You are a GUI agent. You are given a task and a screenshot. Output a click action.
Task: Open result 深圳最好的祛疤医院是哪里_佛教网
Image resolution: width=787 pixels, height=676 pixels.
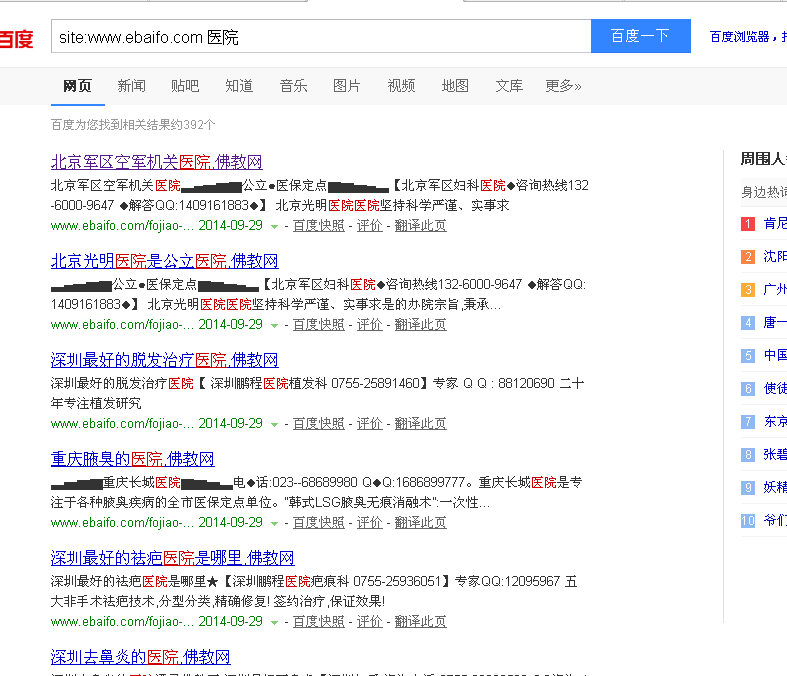[x=173, y=558]
